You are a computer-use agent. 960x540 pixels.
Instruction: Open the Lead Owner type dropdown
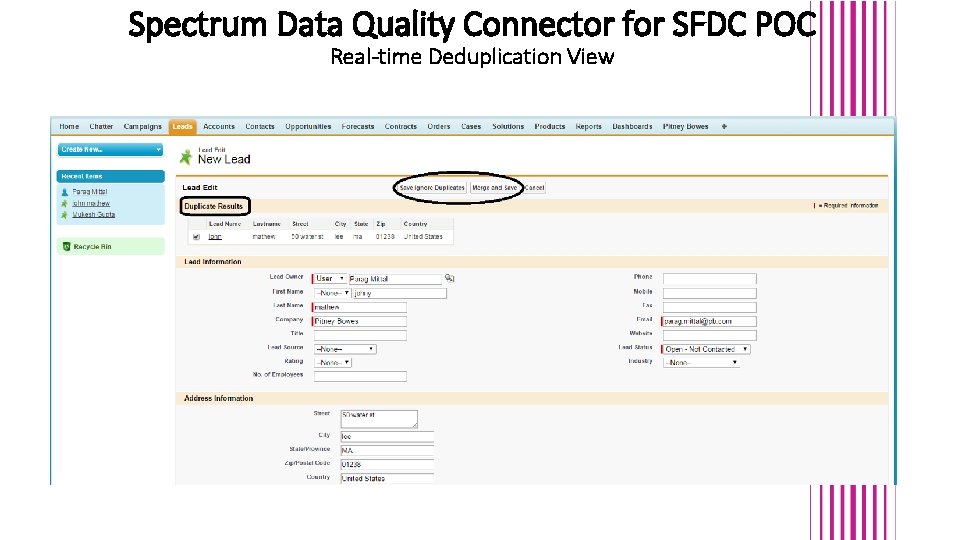[329, 279]
